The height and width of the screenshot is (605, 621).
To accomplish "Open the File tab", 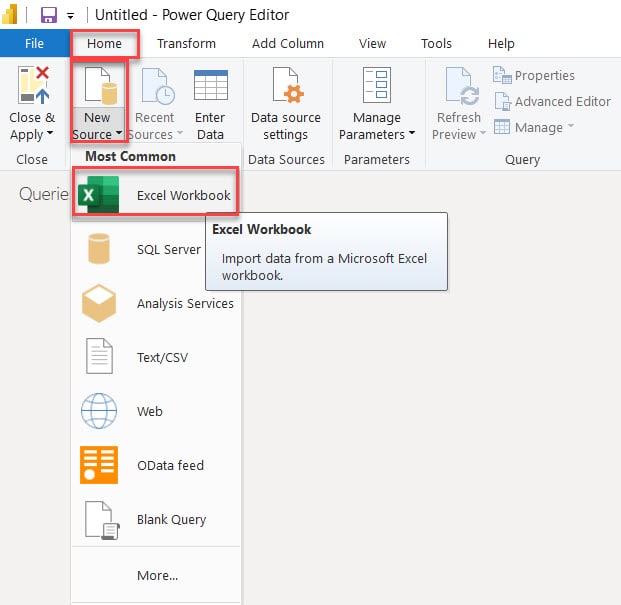I will (34, 43).
